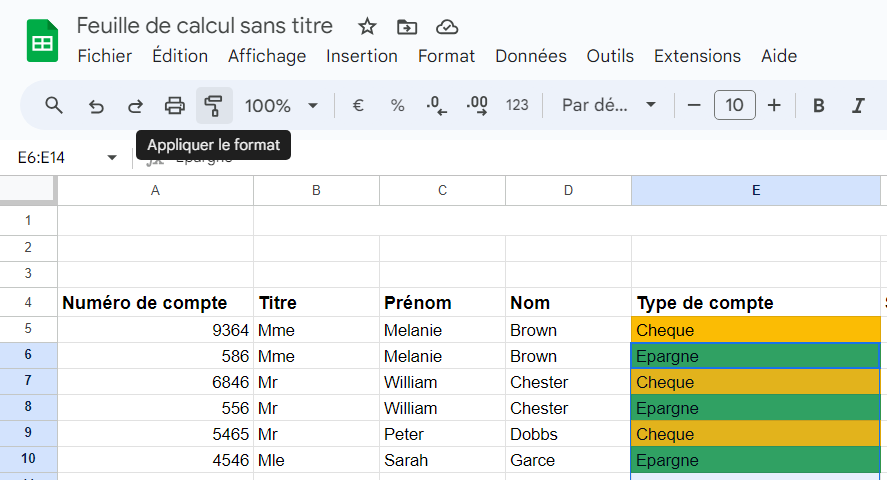Format as euro currency
The height and width of the screenshot is (480, 887).
point(358,106)
